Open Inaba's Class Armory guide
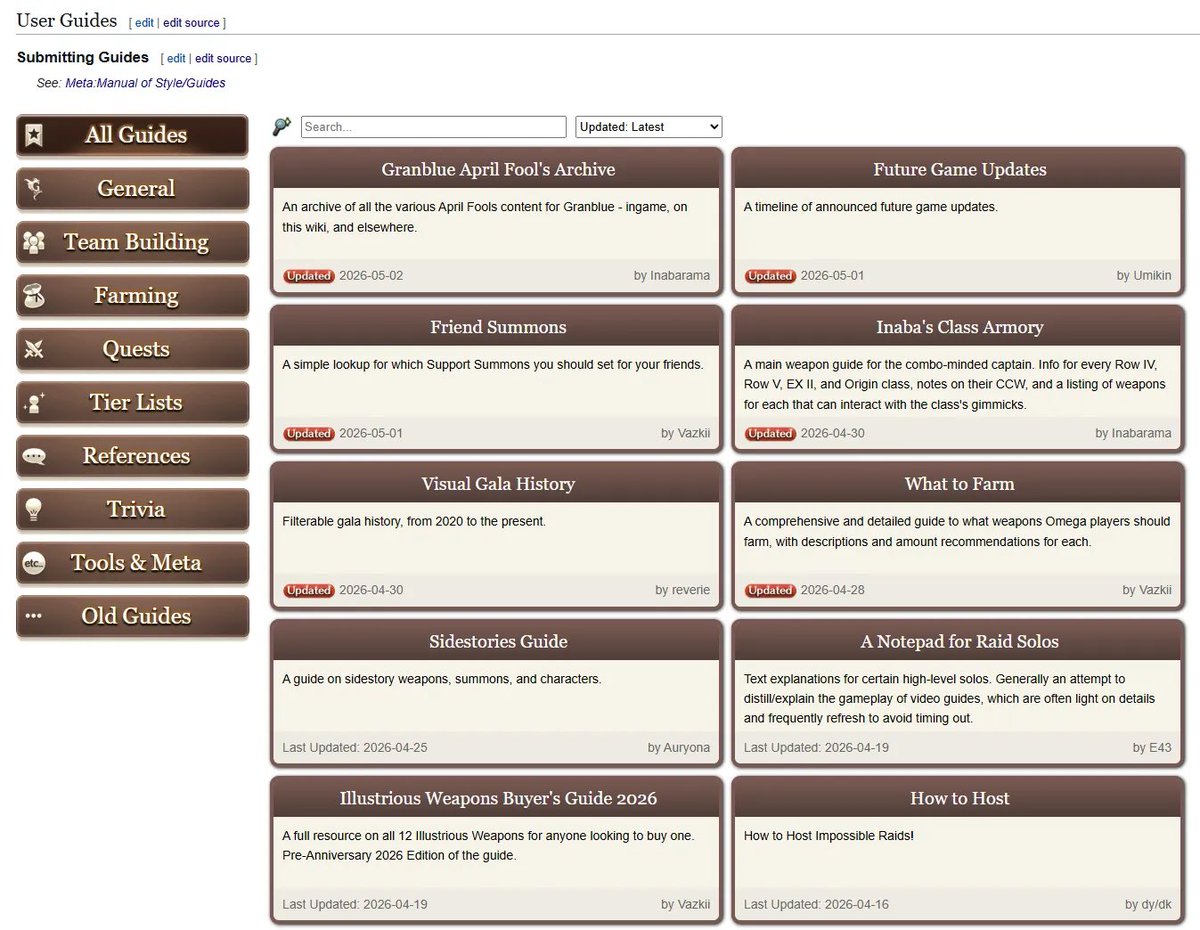 pos(960,327)
